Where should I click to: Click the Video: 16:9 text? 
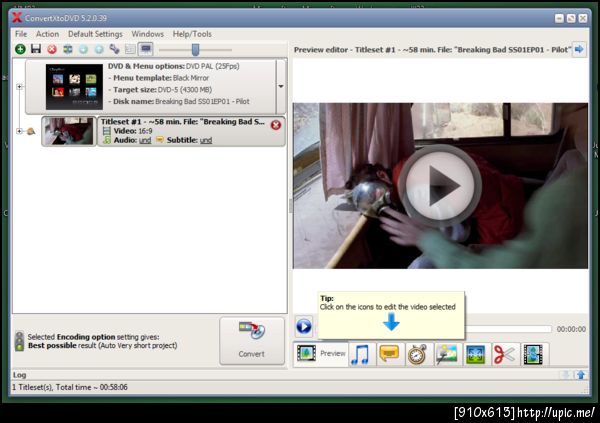[133, 131]
